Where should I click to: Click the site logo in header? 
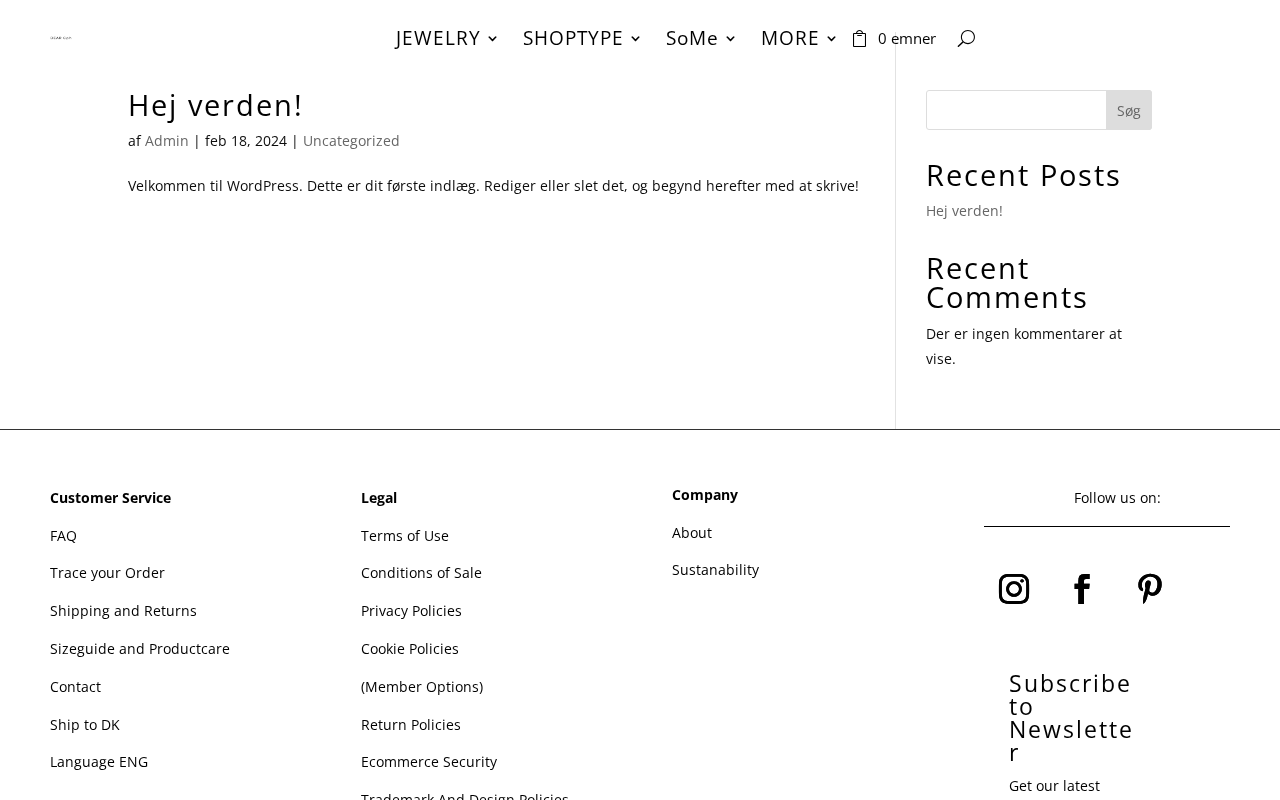pos(61,38)
